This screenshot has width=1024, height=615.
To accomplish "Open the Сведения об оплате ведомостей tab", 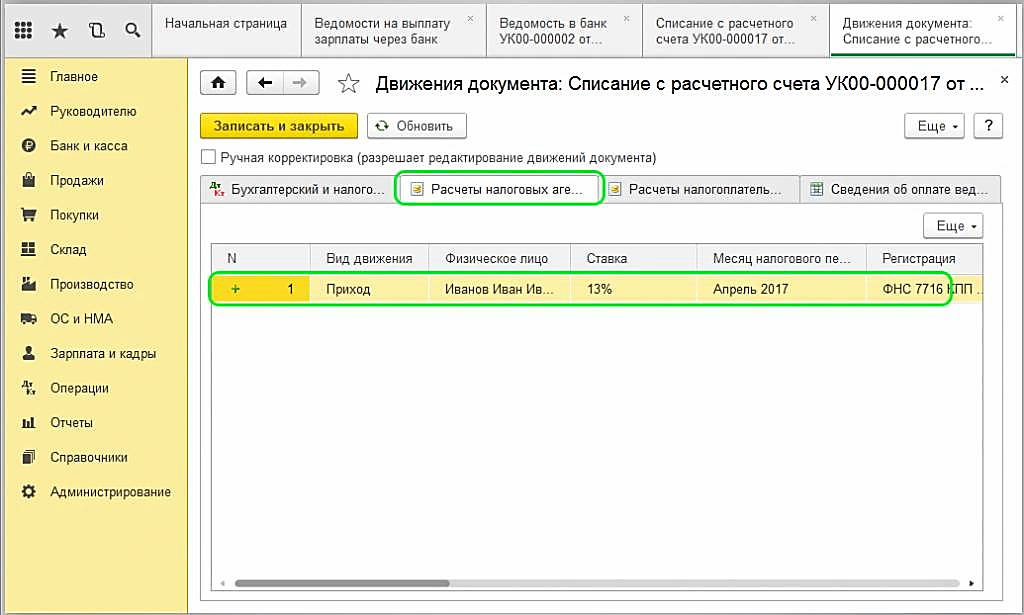I will pos(901,189).
